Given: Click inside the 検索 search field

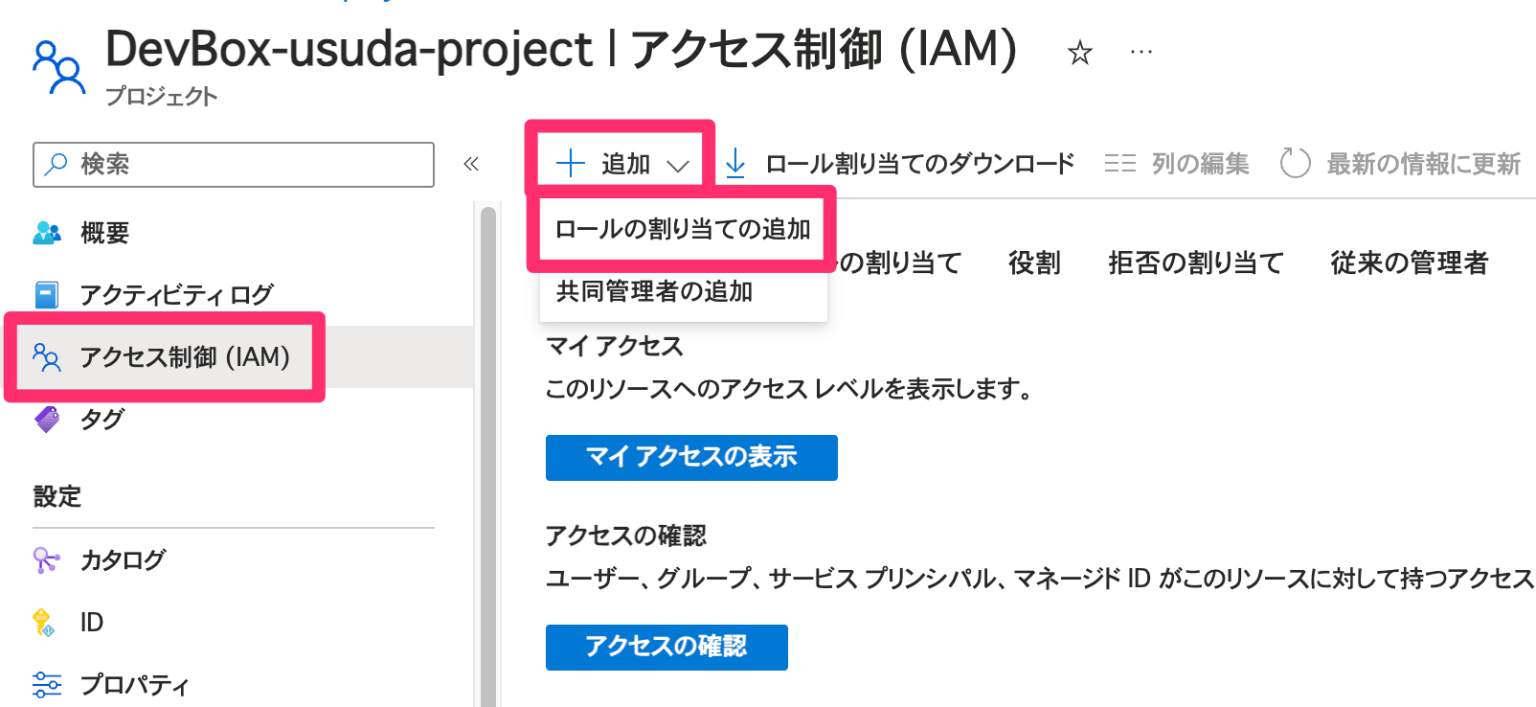Looking at the screenshot, I should point(233,164).
